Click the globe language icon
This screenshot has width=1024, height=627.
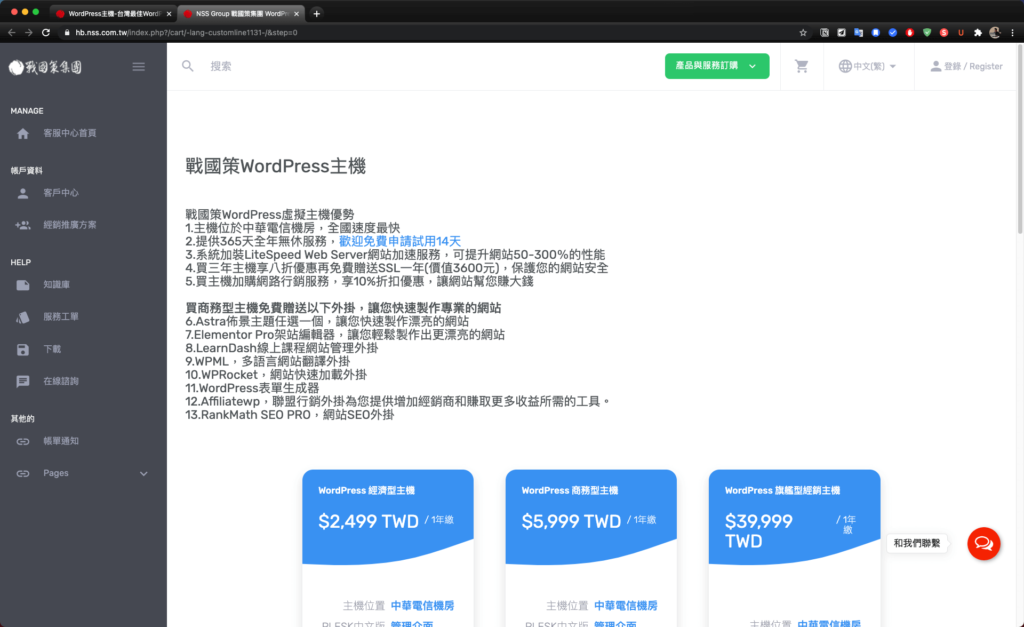pyautogui.click(x=845, y=66)
